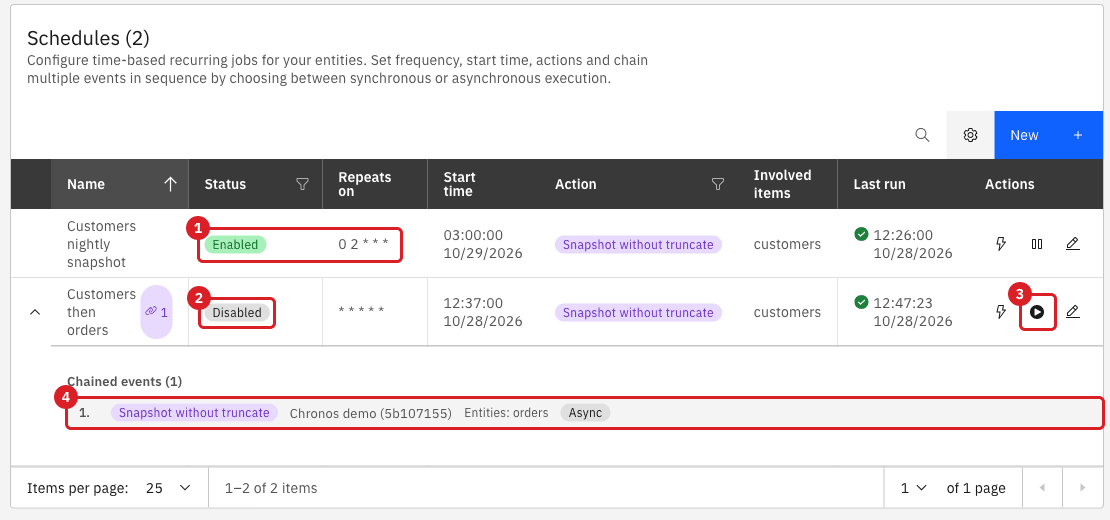Click the chained events link badge
1110x520 pixels.
click(156, 312)
